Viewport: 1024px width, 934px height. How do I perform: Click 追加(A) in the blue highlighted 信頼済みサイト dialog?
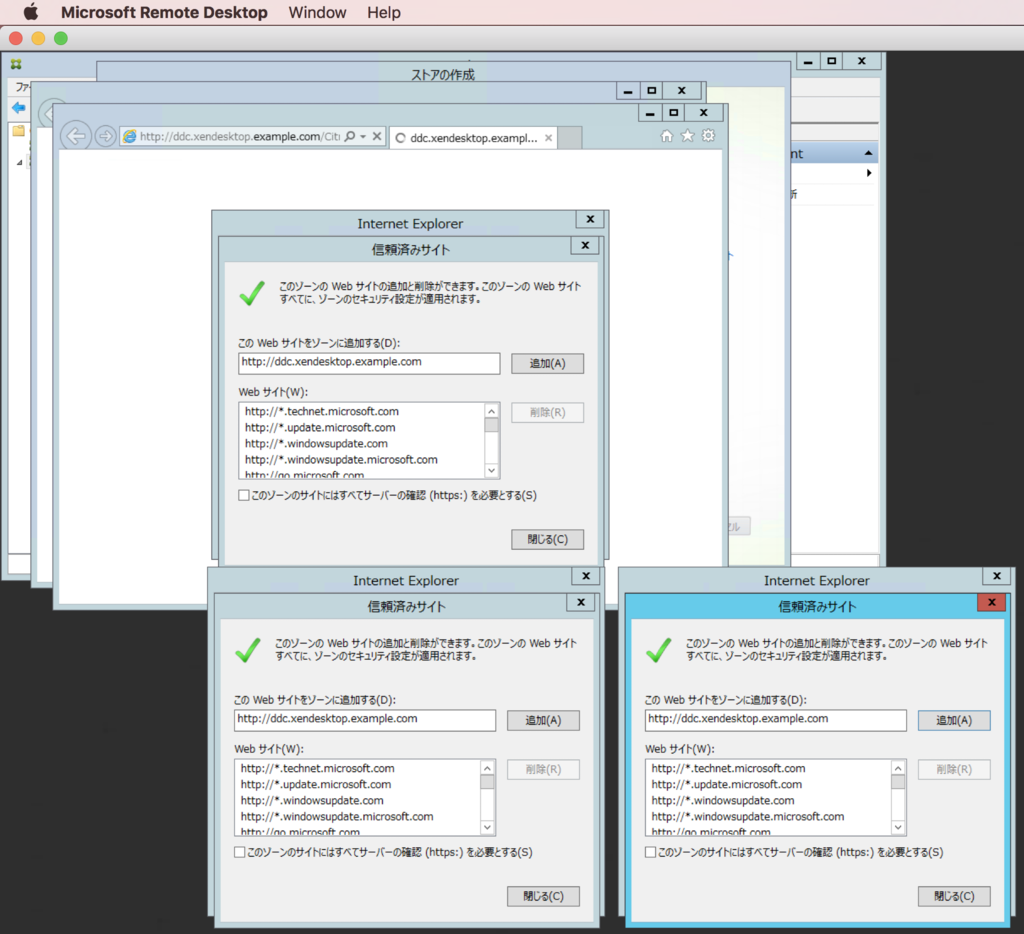954,720
